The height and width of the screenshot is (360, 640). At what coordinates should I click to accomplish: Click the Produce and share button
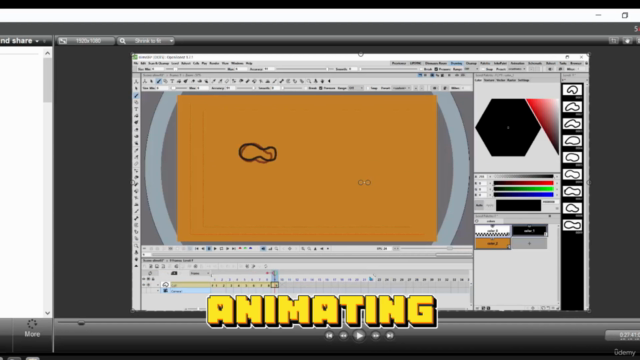[x=16, y=41]
